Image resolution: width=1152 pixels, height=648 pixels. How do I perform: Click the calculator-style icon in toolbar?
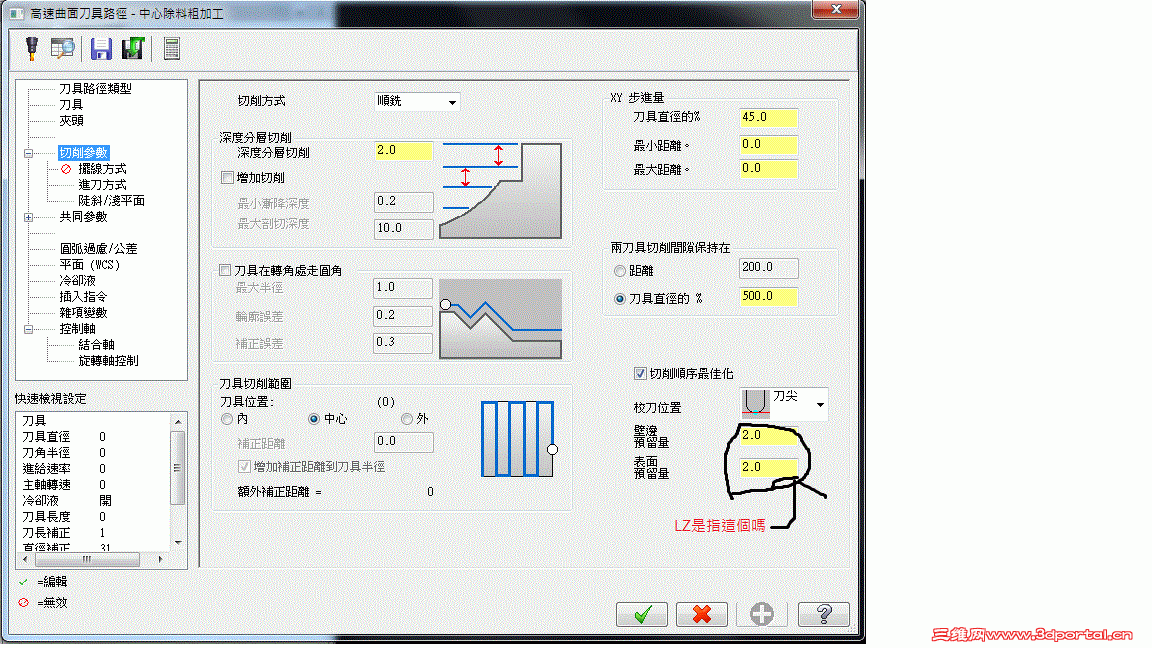tap(171, 48)
